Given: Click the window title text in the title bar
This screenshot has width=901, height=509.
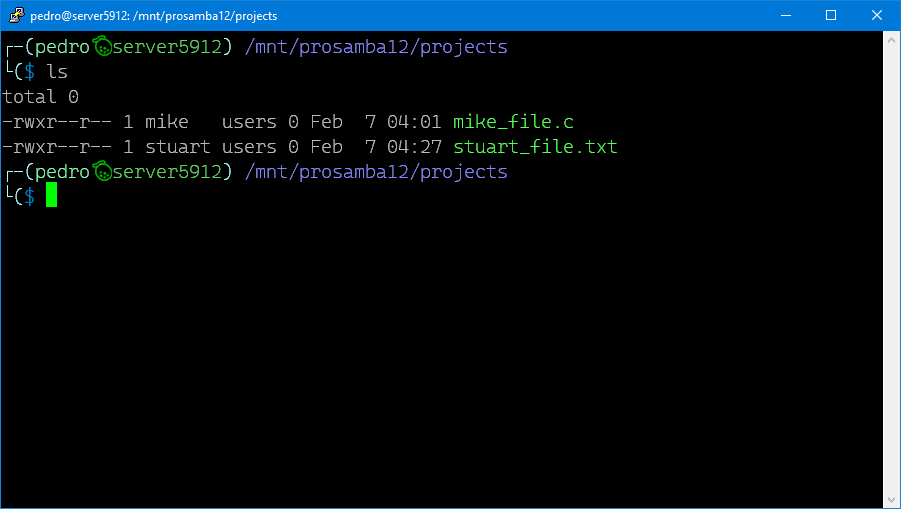Looking at the screenshot, I should point(154,16).
